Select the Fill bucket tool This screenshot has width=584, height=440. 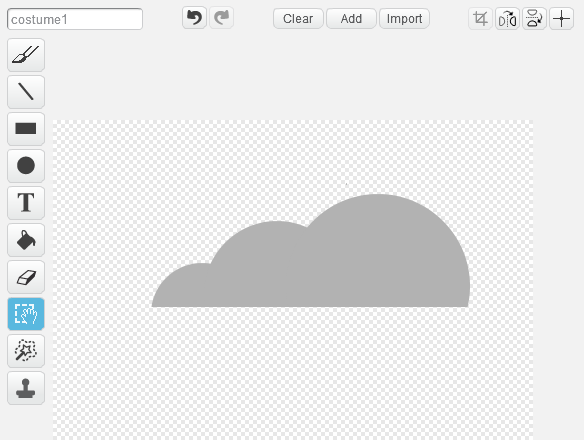[26, 240]
